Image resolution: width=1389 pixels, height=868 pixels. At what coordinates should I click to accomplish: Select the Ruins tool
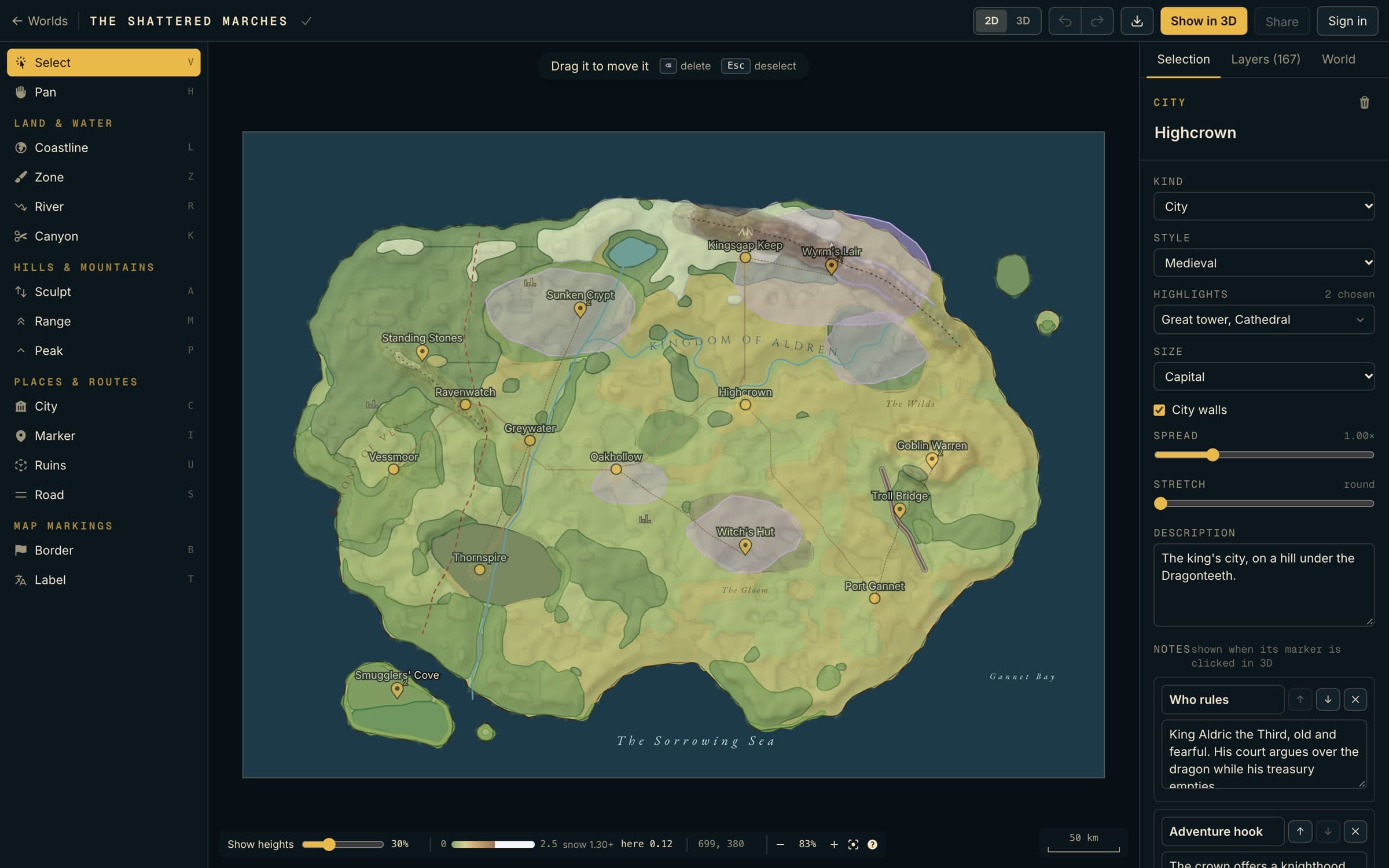click(104, 465)
